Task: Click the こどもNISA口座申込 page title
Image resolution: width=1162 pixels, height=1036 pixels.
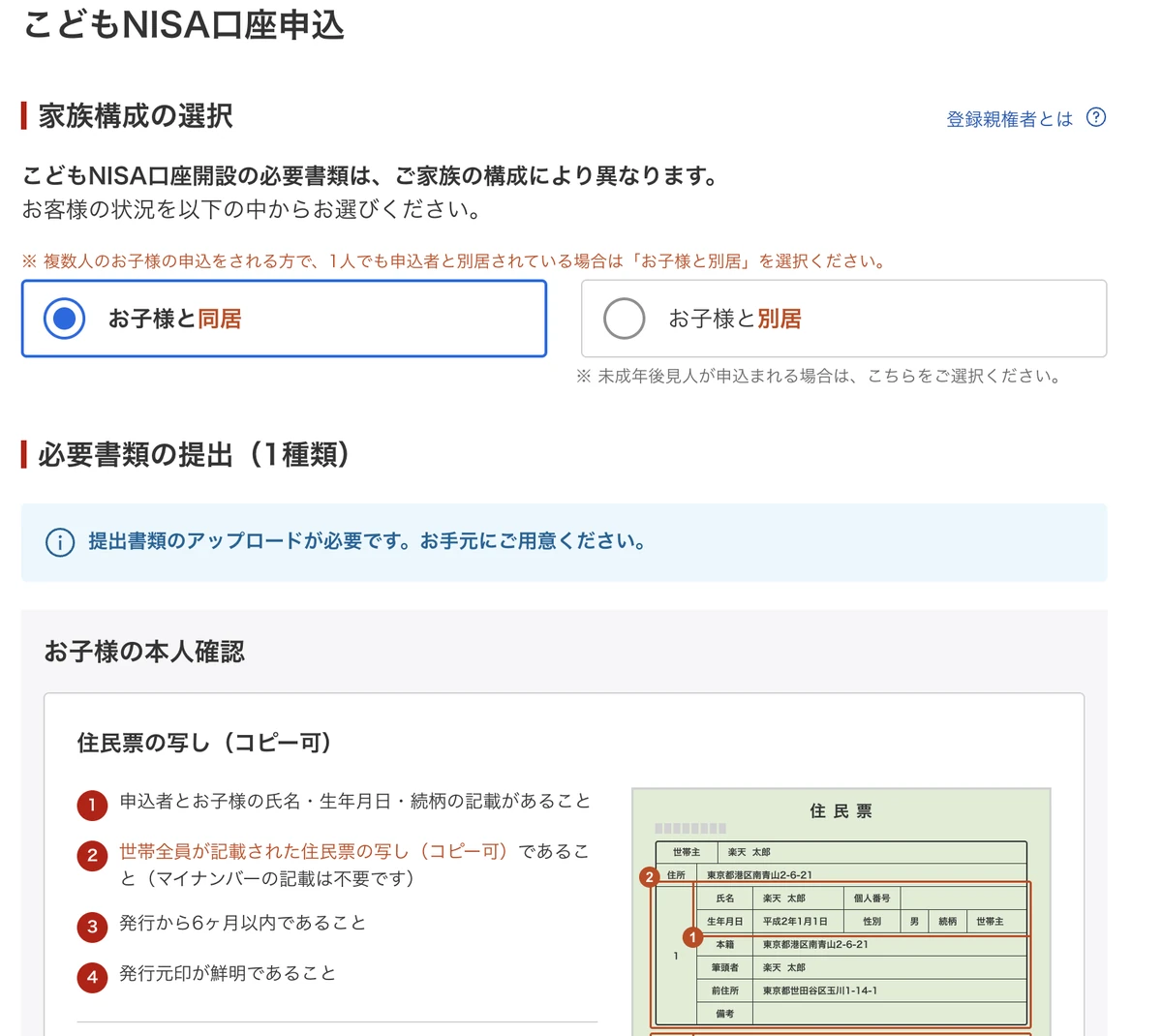Action: [183, 24]
